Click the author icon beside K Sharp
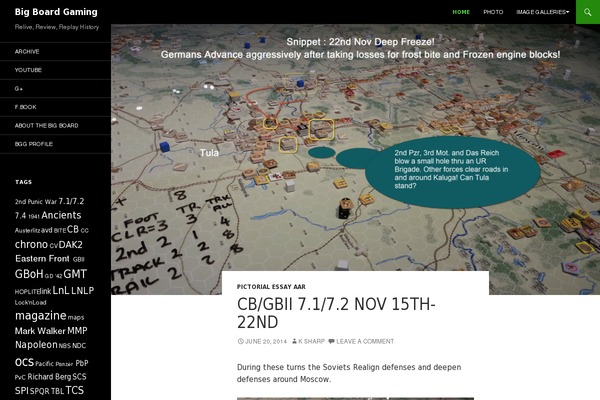 pyautogui.click(x=294, y=341)
